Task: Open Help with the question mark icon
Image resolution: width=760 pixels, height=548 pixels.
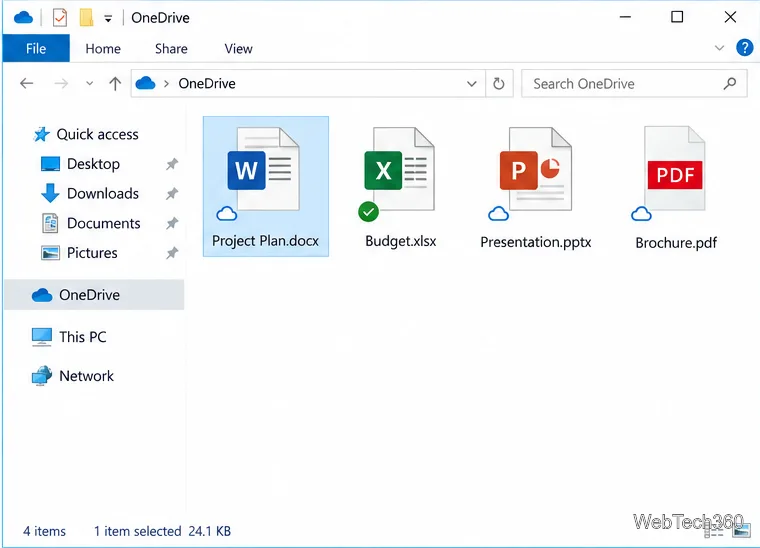Action: tap(744, 47)
